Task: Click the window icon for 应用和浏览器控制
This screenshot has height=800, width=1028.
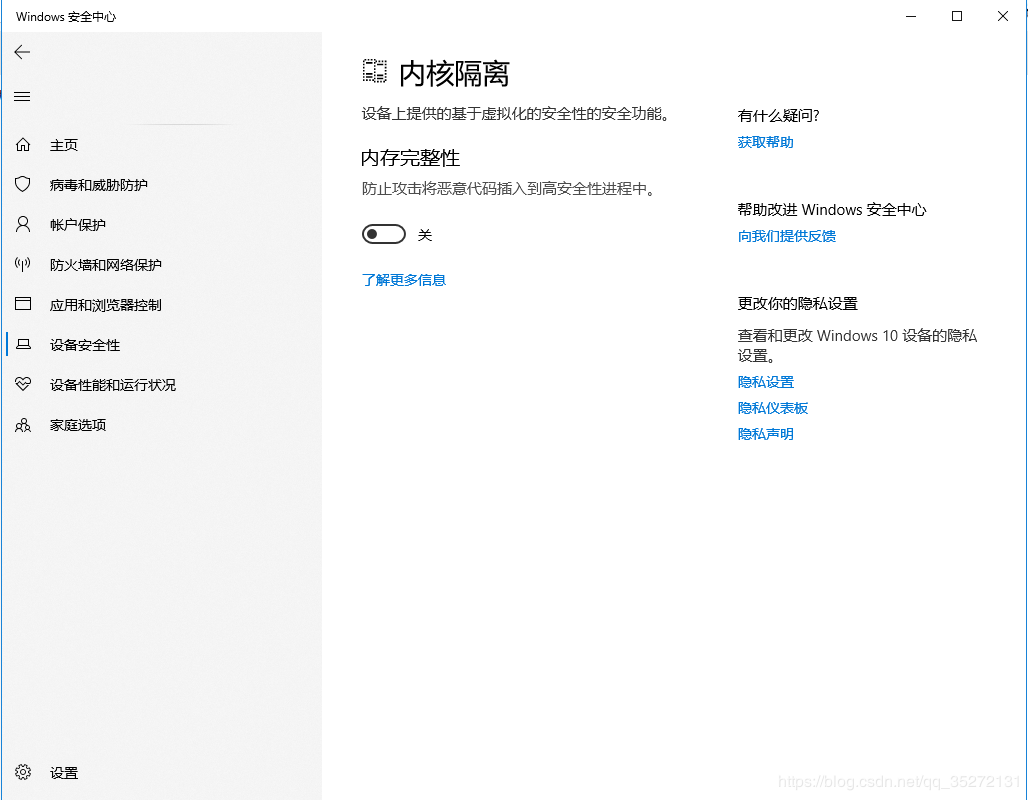Action: 23,304
